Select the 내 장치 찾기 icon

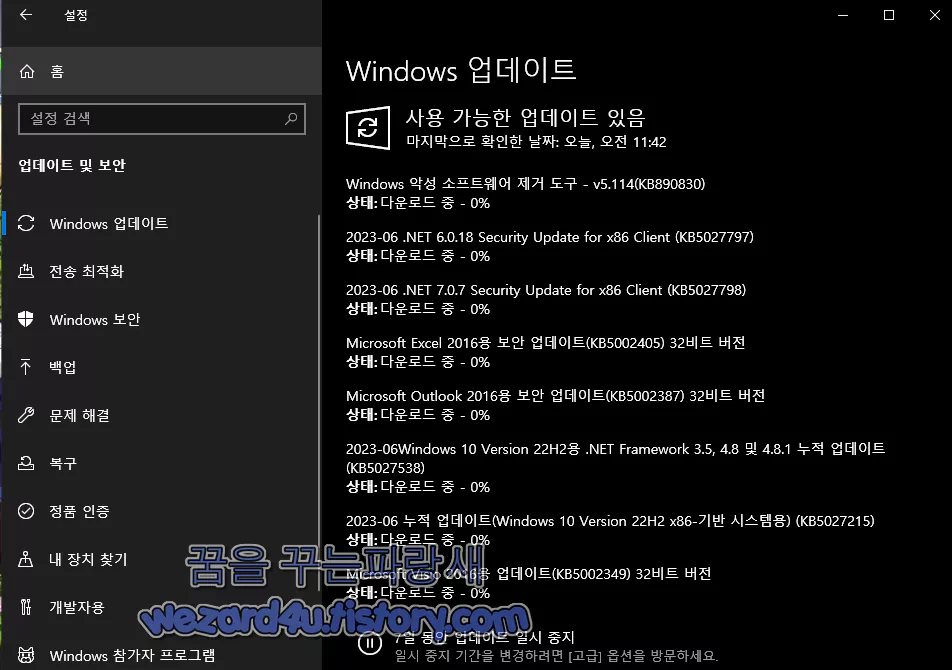(26, 559)
